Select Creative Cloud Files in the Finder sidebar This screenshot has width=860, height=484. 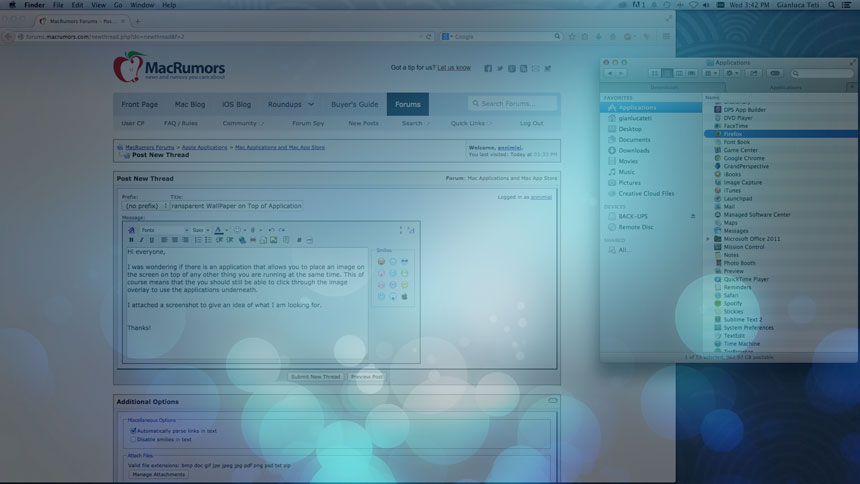[646, 193]
